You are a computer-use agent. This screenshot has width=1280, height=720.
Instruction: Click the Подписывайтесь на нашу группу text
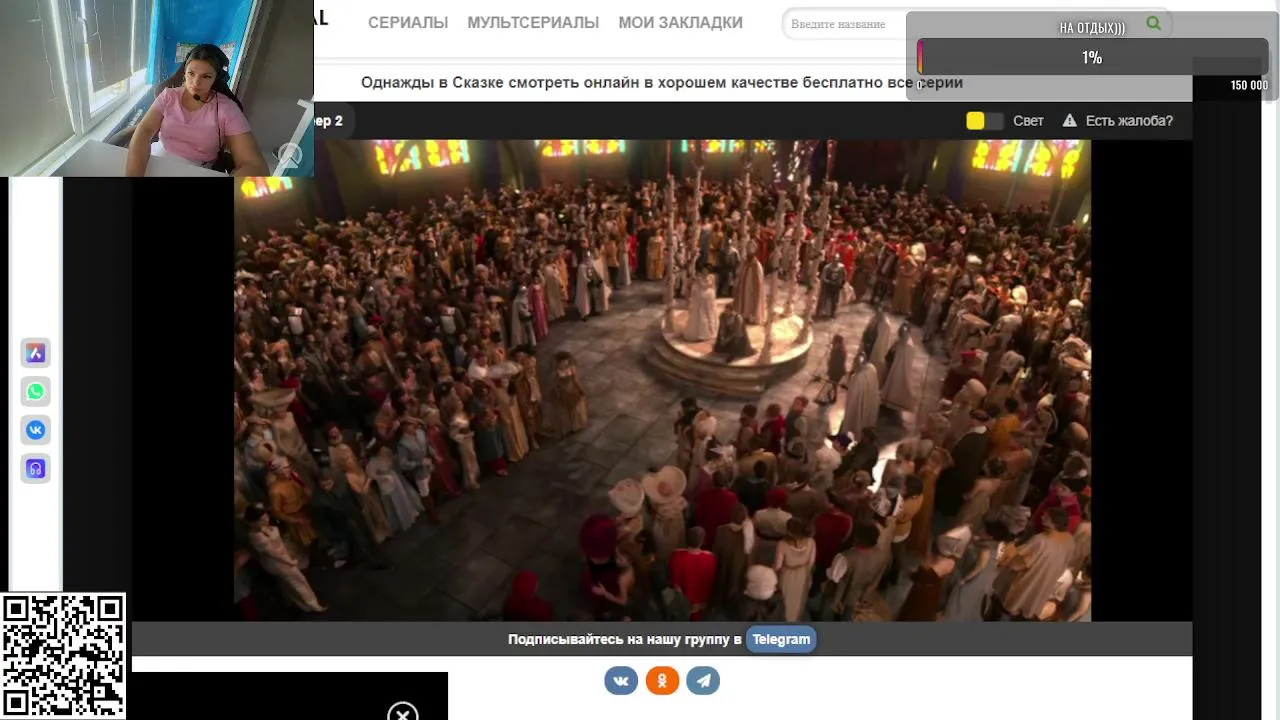(x=624, y=639)
